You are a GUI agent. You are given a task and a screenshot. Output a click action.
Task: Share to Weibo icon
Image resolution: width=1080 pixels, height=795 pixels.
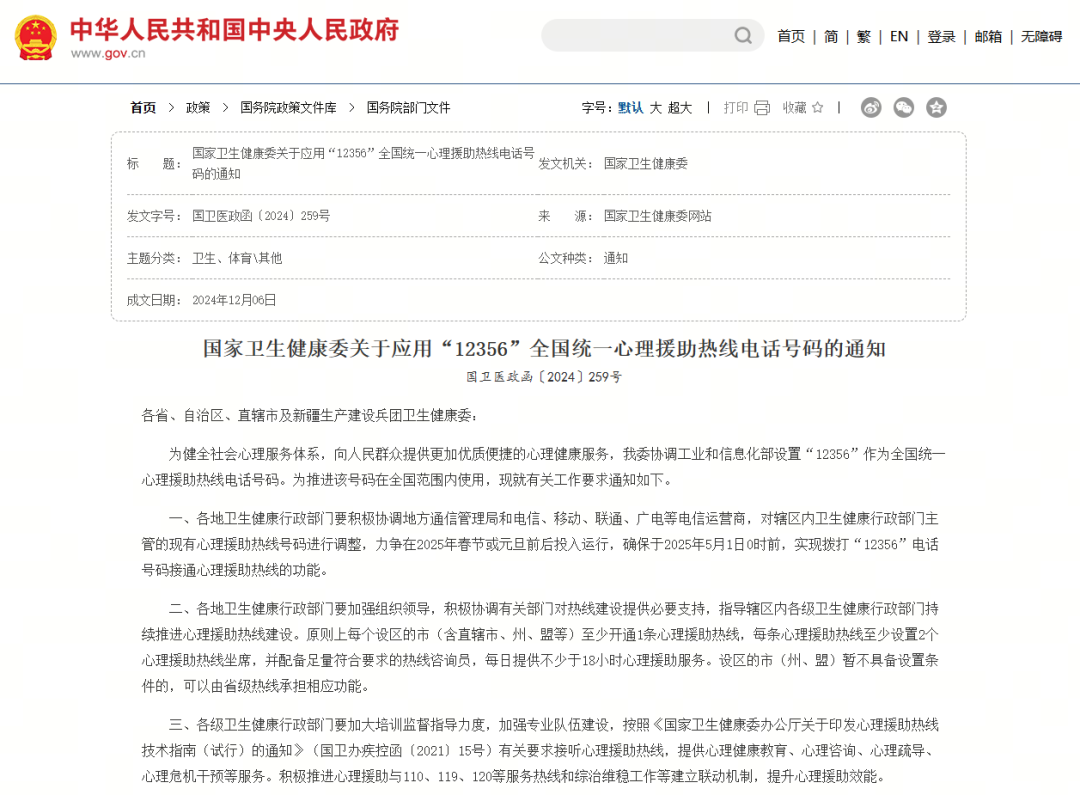pyautogui.click(x=871, y=107)
